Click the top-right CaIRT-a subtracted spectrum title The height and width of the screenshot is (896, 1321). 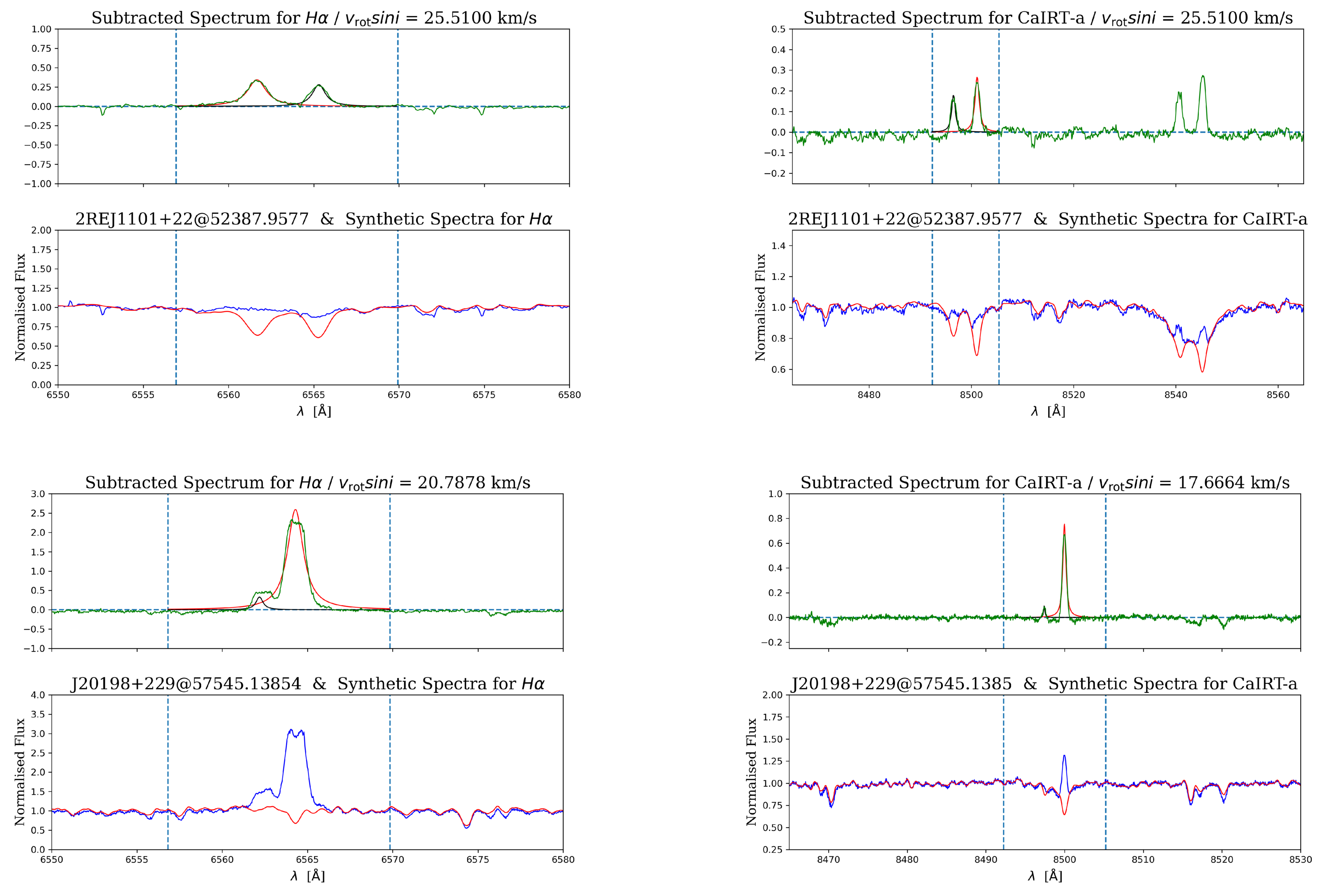(x=1048, y=18)
